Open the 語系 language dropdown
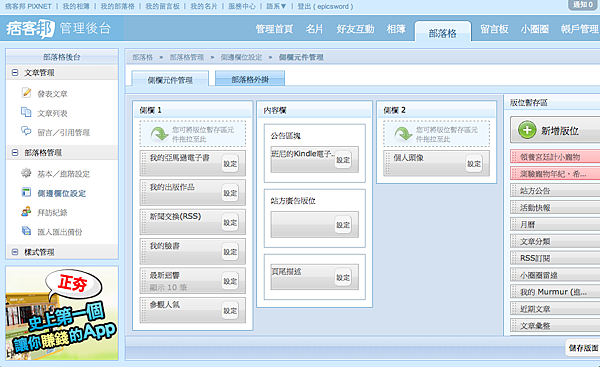600x367 pixels. tap(276, 6)
